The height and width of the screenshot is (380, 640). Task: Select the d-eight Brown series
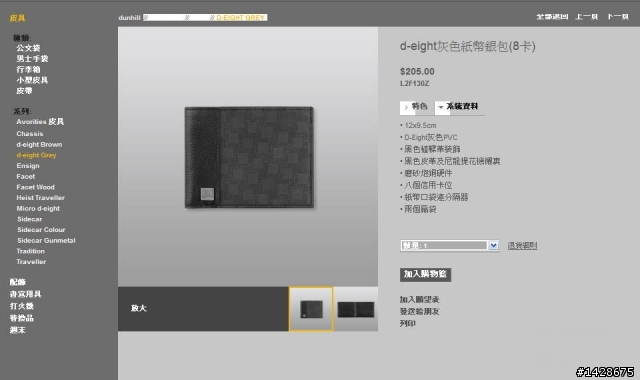click(39, 144)
